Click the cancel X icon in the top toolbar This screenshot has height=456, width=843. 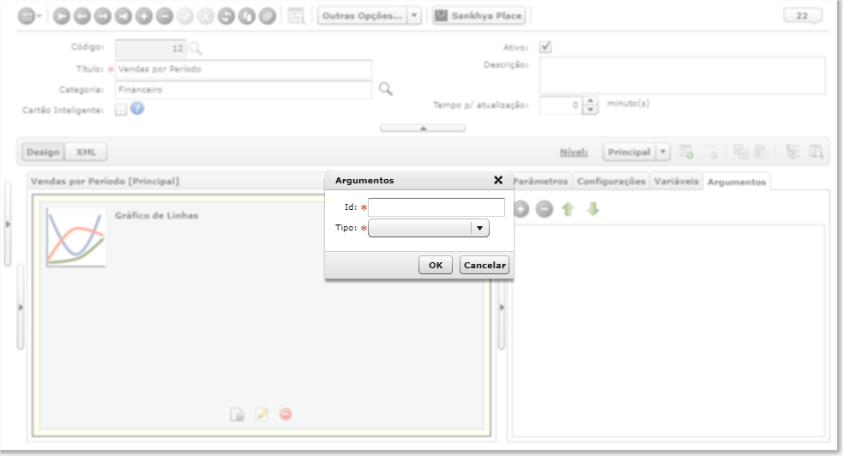[x=205, y=16]
